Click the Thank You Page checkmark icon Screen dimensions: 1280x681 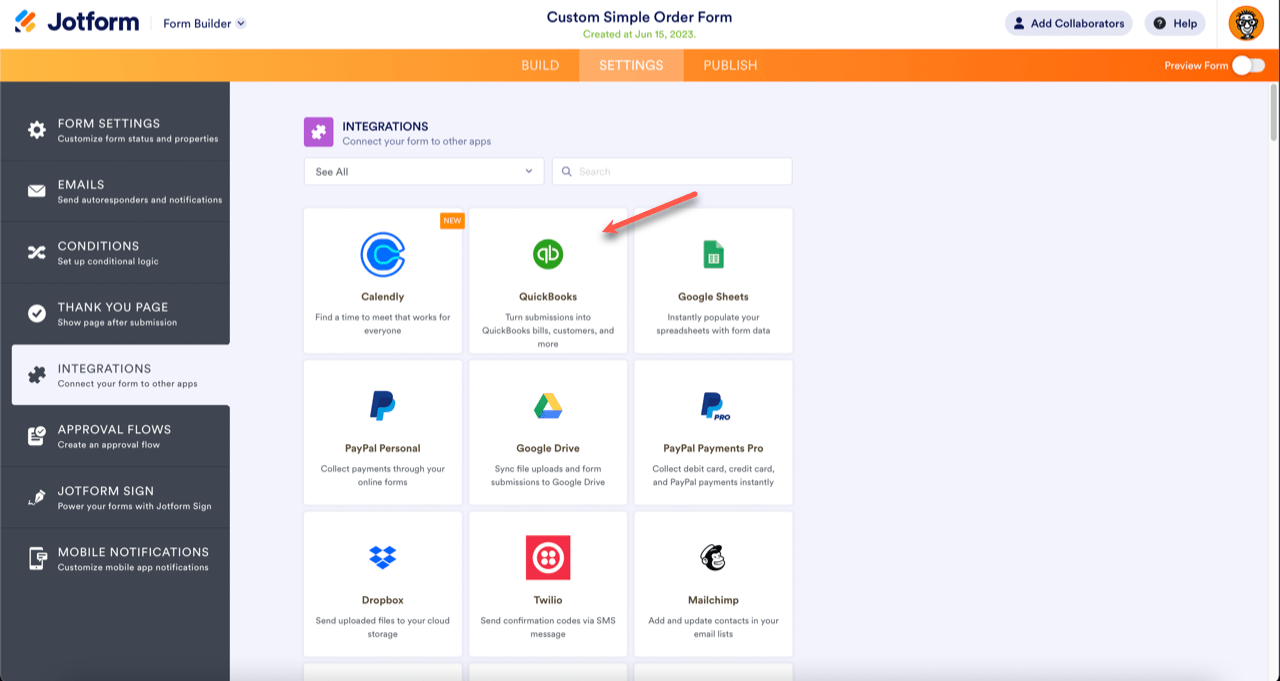37,314
